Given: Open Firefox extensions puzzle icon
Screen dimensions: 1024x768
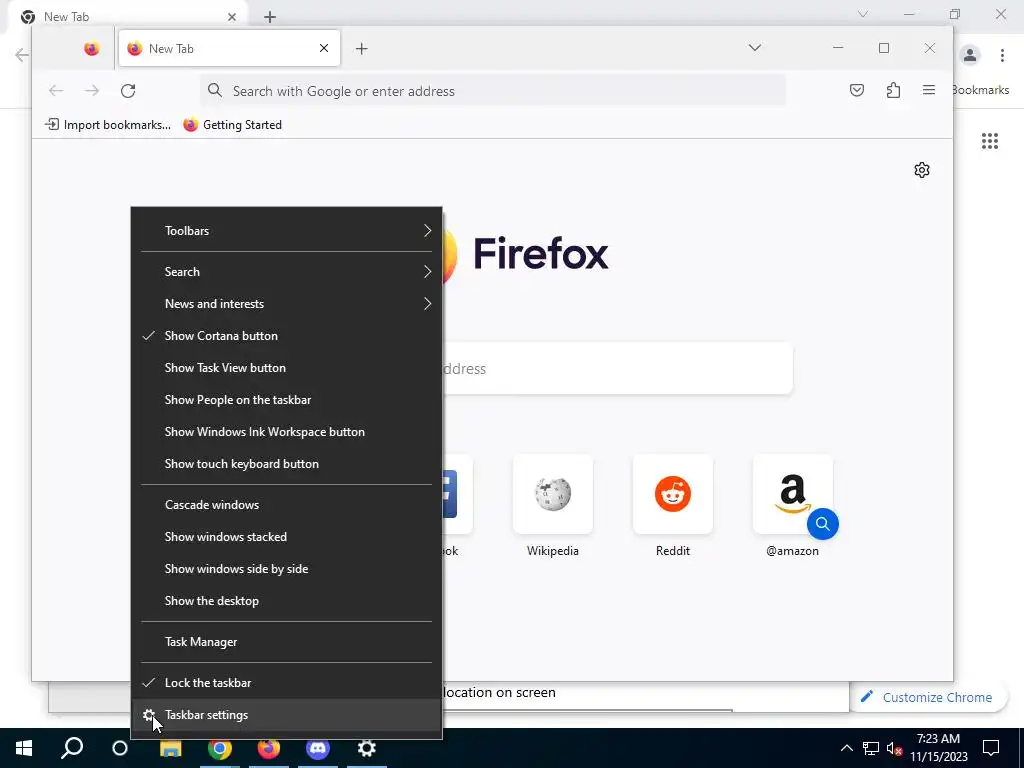Looking at the screenshot, I should (893, 91).
